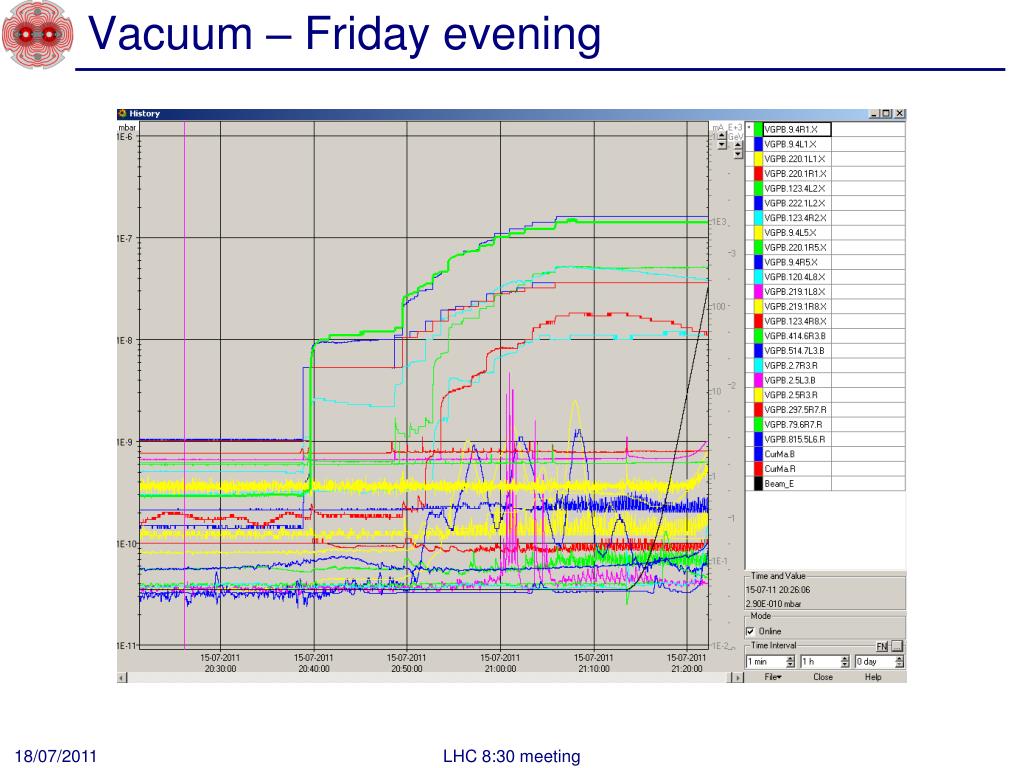Image resolution: width=1024 pixels, height=768 pixels.
Task: Select legend row VGPB.2.5L3.B
Action: point(825,380)
